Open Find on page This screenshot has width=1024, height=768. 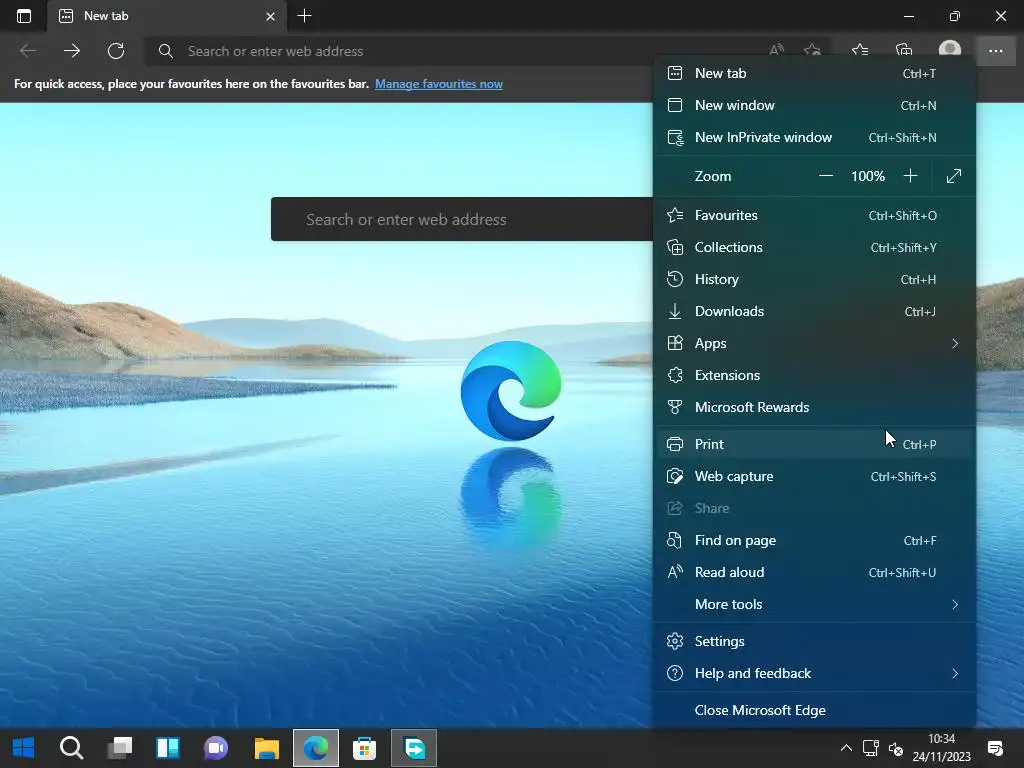[x=814, y=540]
